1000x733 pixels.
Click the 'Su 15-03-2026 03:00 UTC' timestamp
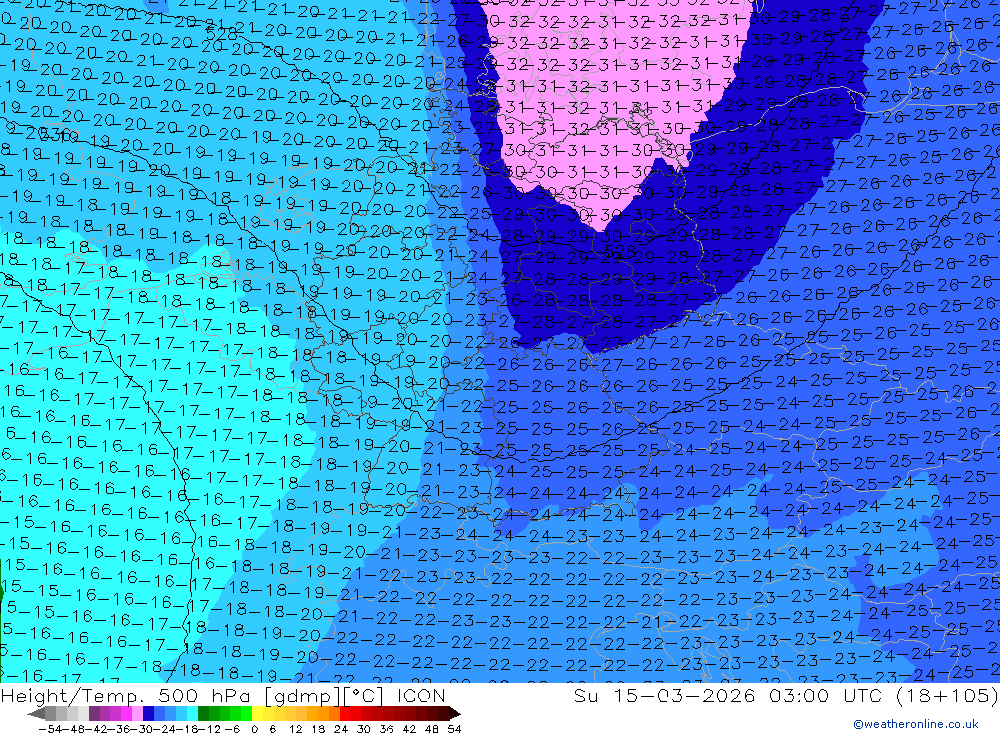728,695
